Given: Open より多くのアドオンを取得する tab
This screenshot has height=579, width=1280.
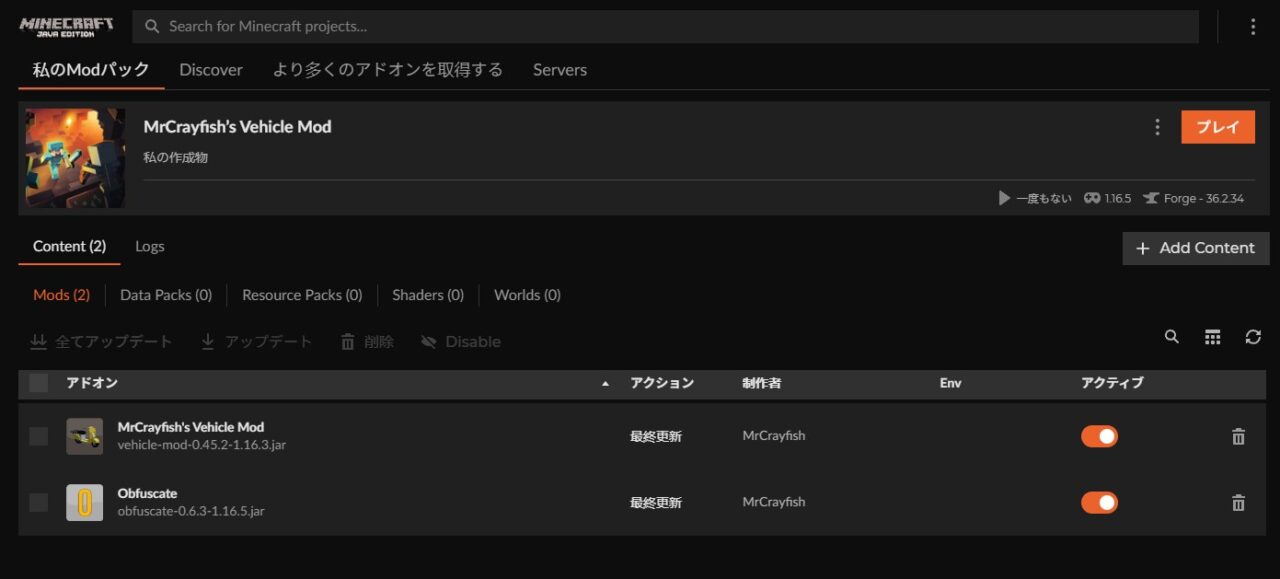Looking at the screenshot, I should [x=388, y=70].
